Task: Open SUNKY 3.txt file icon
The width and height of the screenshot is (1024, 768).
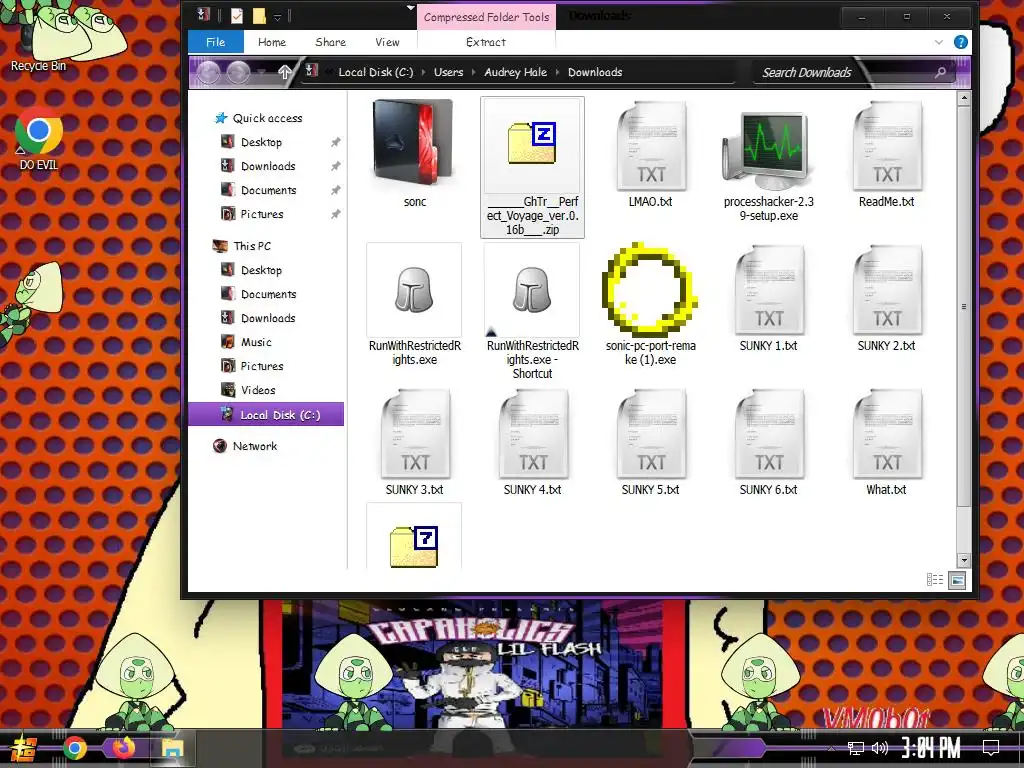Action: (414, 434)
